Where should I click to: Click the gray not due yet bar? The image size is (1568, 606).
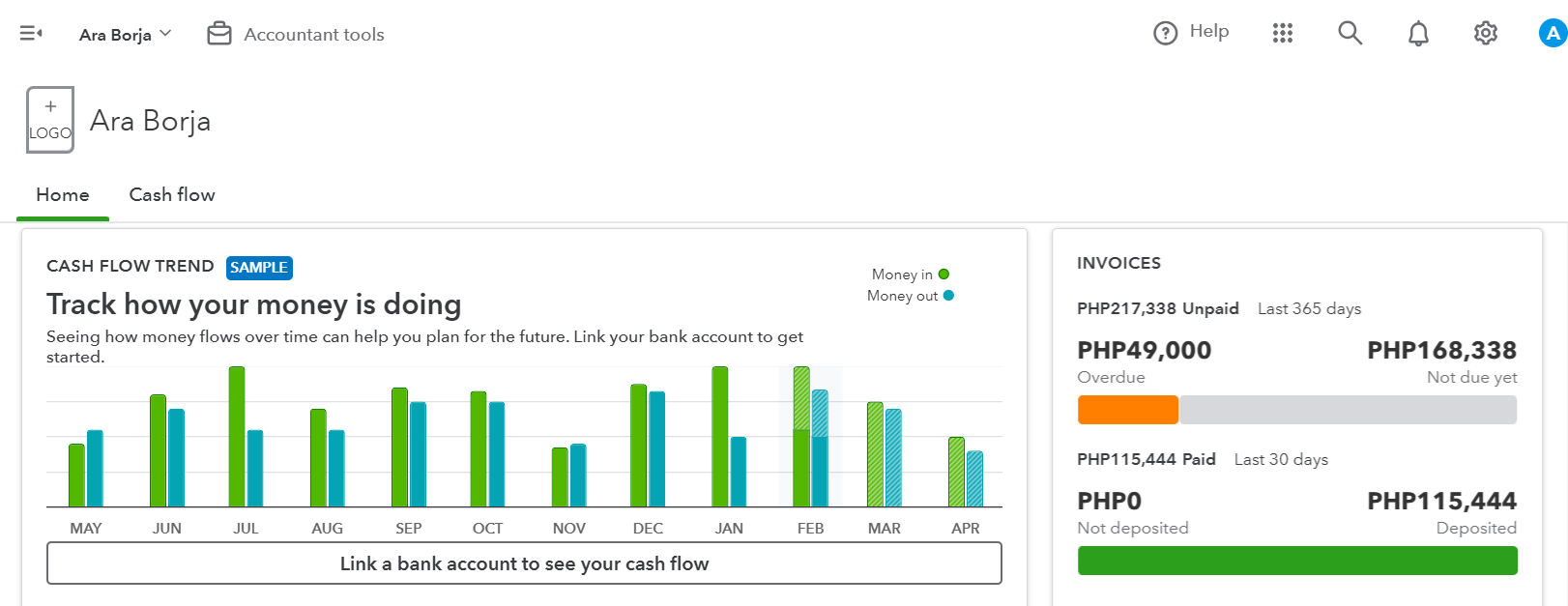tap(1348, 410)
